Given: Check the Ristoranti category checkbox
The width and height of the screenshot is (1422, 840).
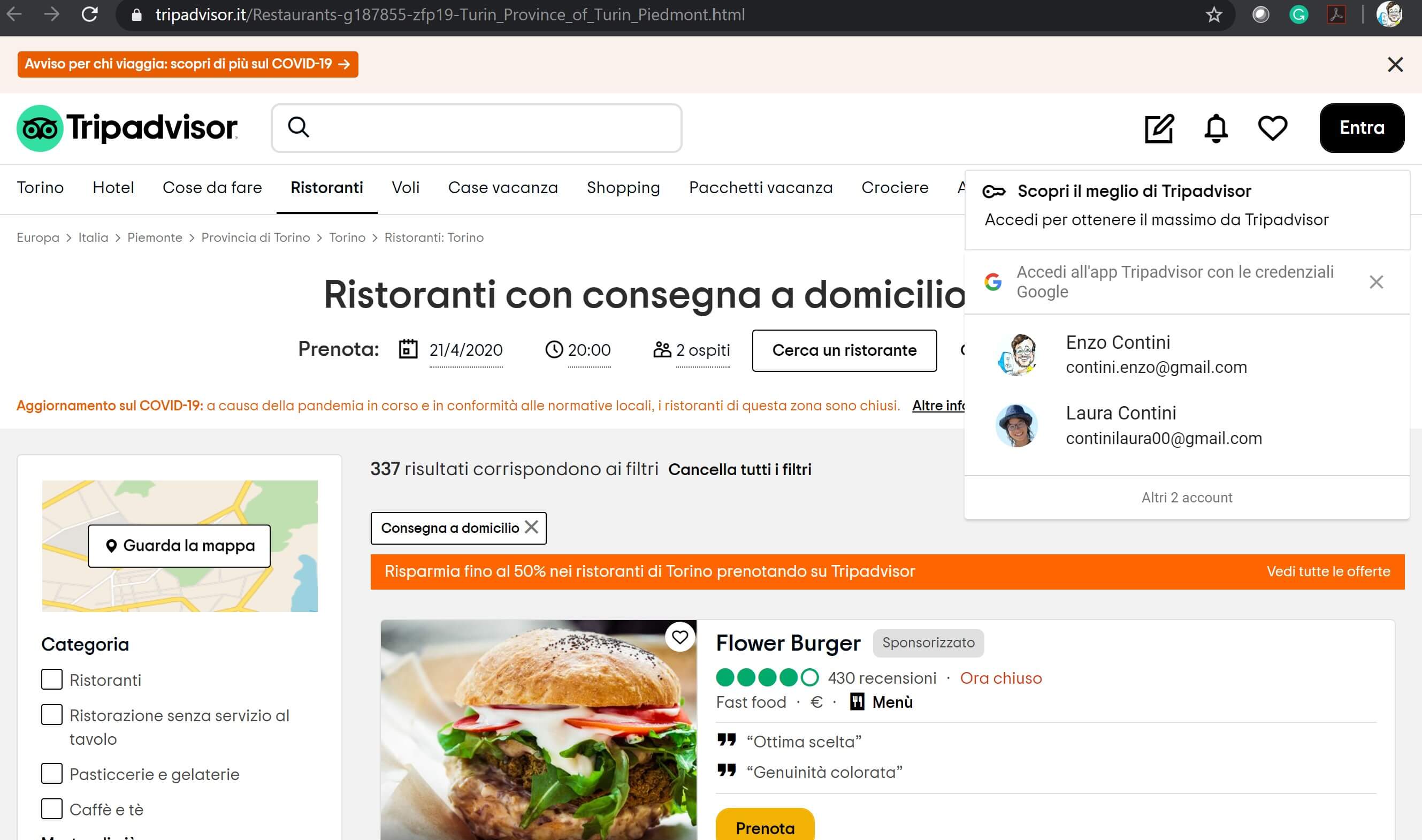Looking at the screenshot, I should click(x=51, y=679).
